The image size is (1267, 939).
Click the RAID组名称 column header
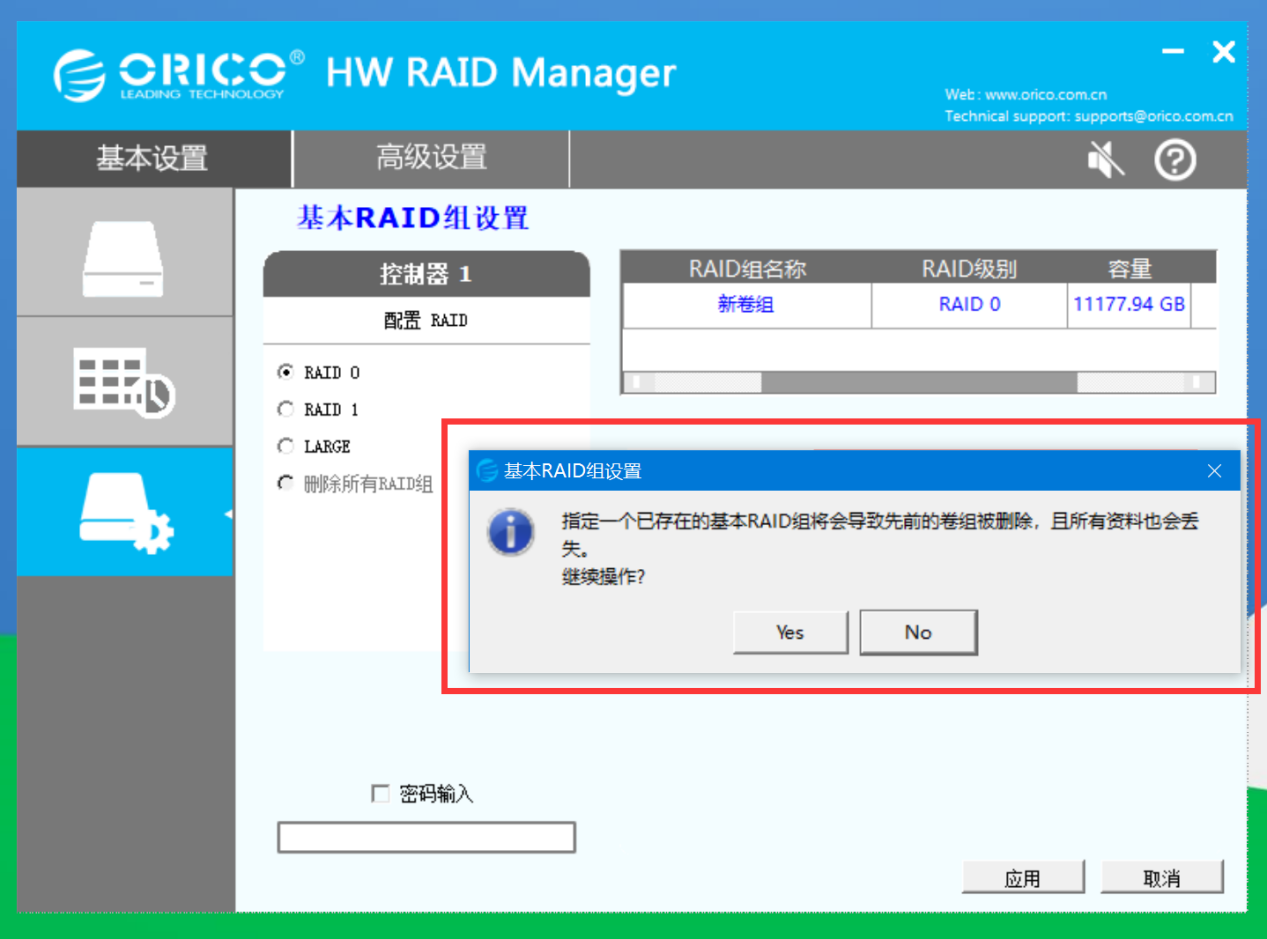tap(747, 269)
